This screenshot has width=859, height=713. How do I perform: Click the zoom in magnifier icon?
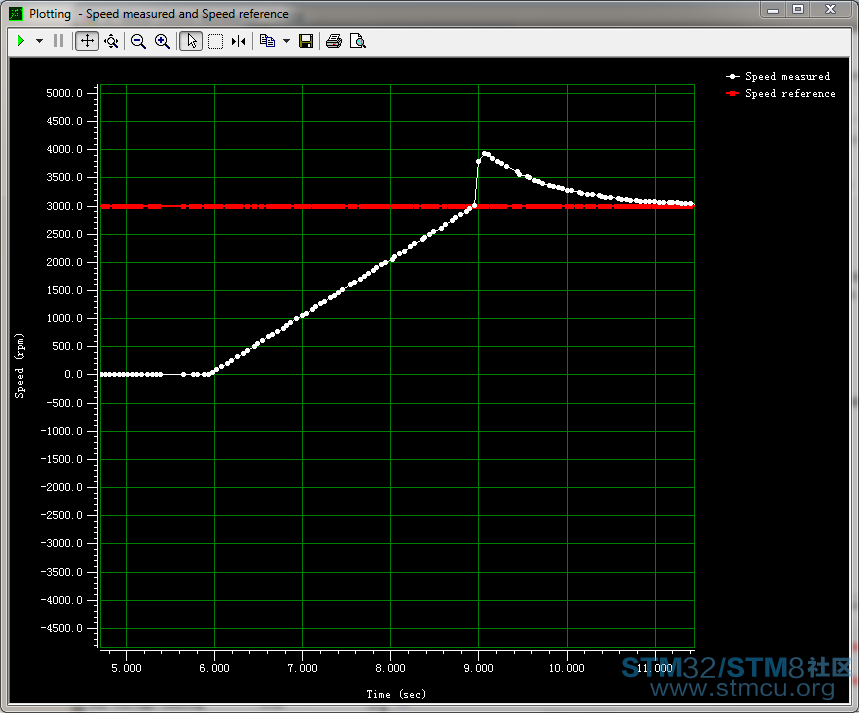(x=162, y=41)
